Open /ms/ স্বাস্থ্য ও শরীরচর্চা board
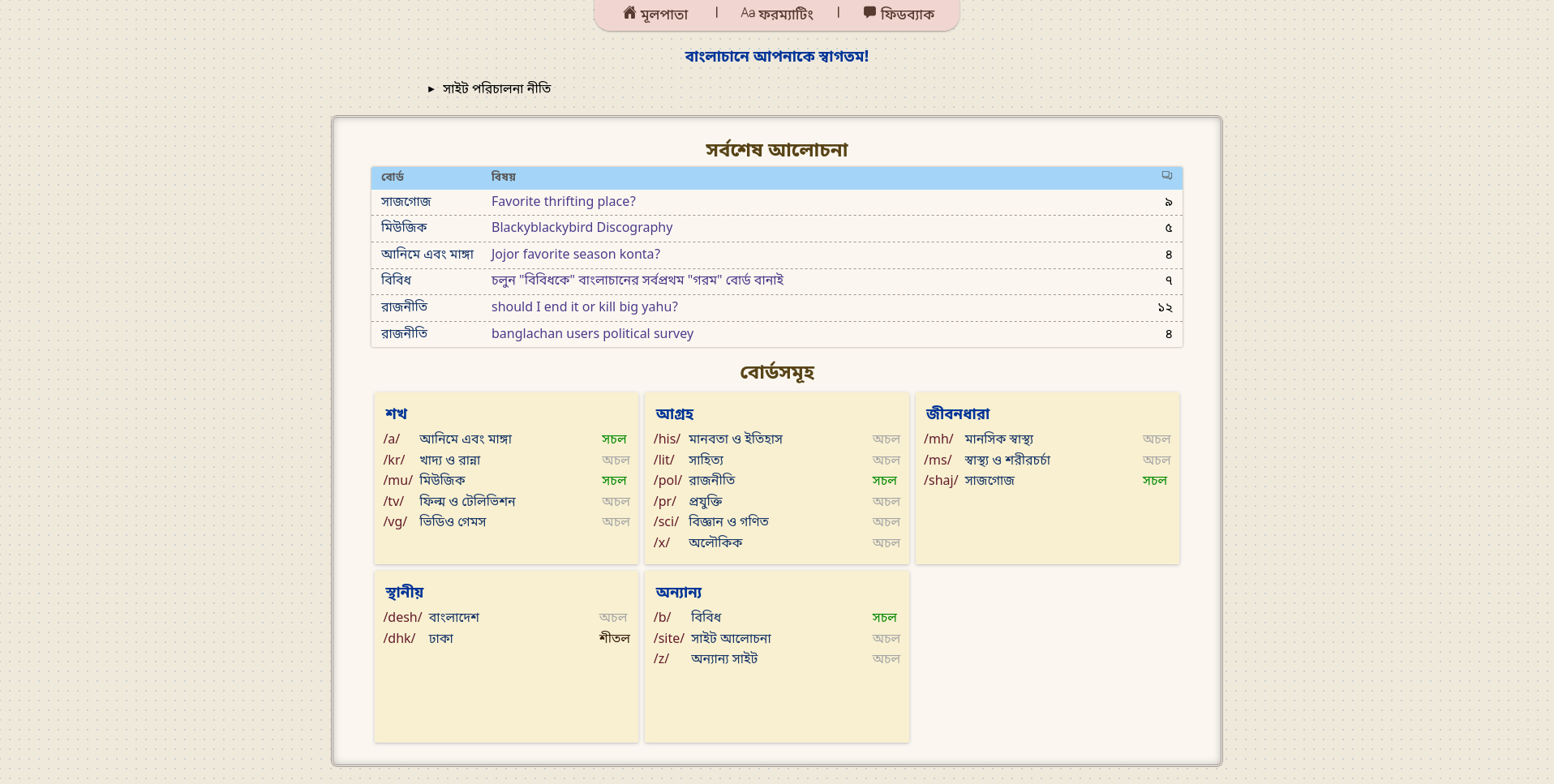The width and height of the screenshot is (1554, 784). tap(1007, 460)
